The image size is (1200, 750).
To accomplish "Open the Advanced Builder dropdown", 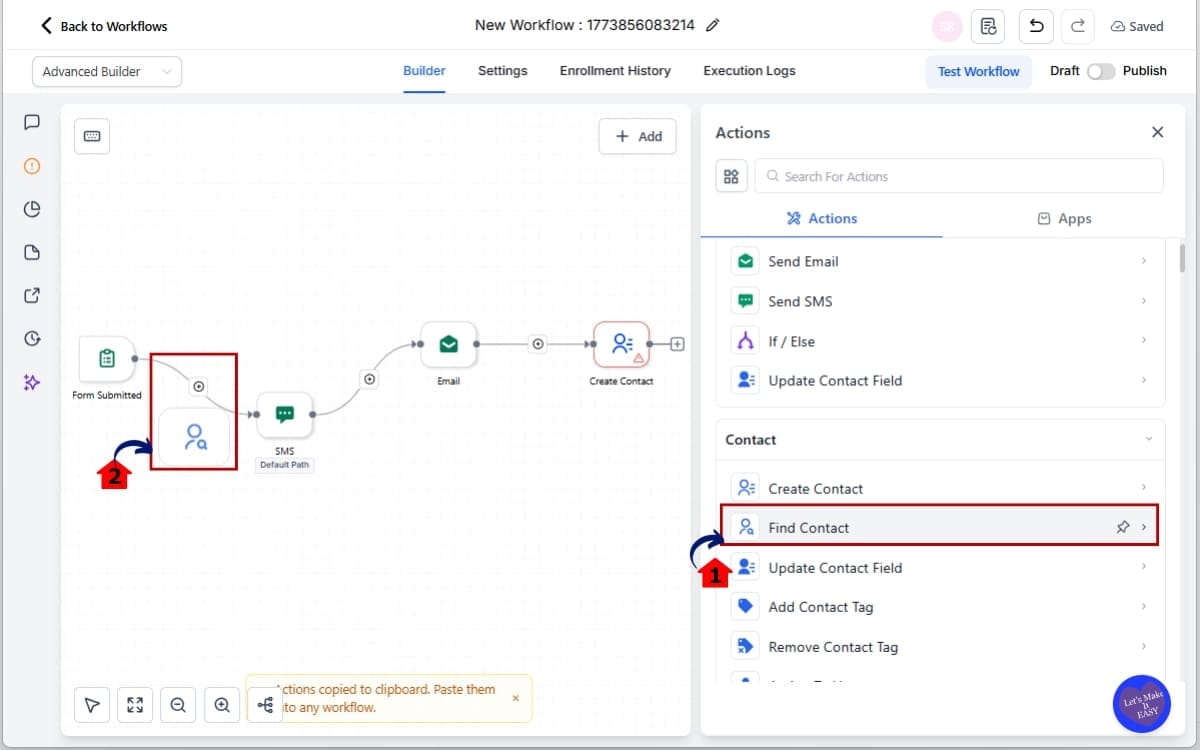I will pyautogui.click(x=107, y=72).
